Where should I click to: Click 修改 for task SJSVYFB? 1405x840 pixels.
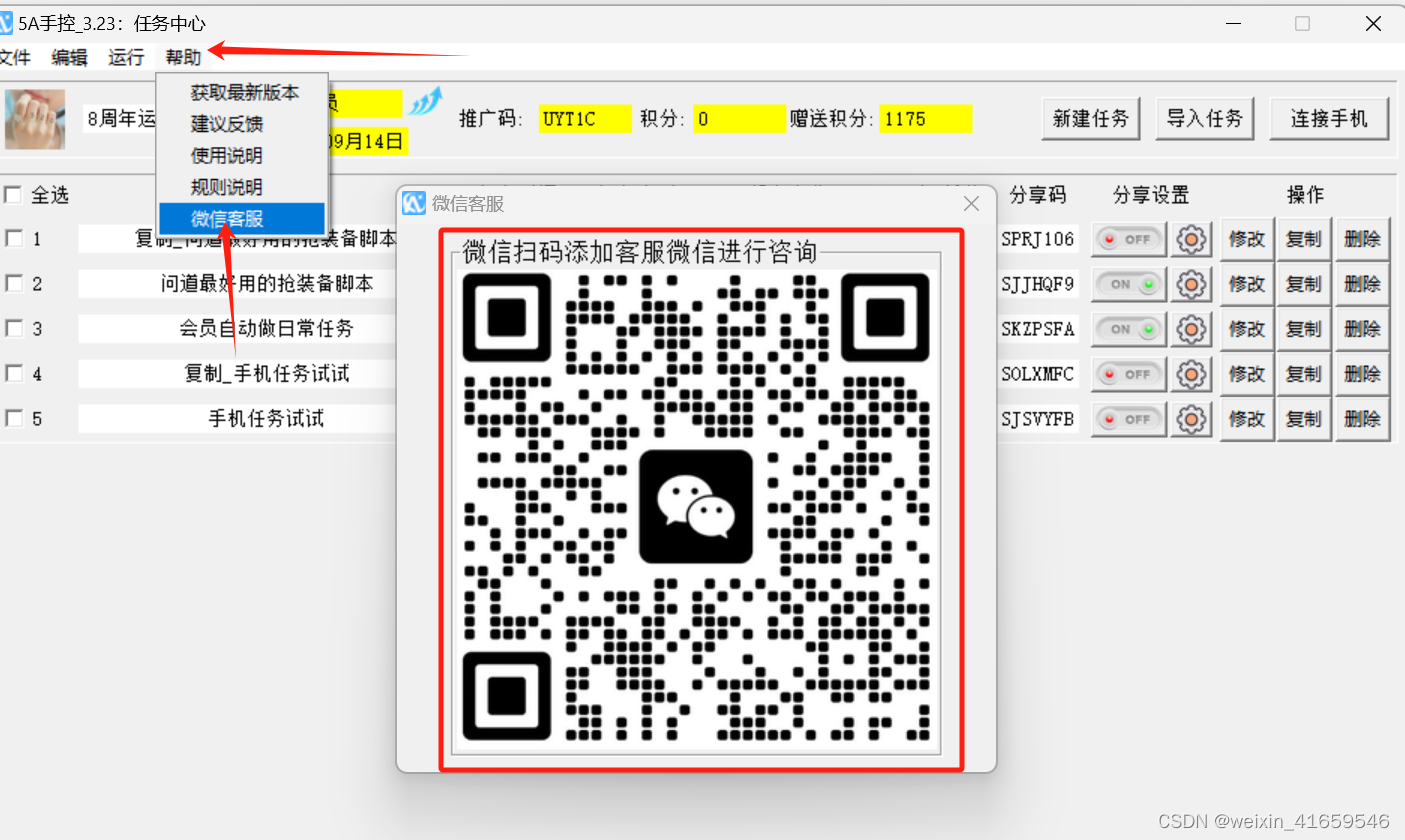(x=1247, y=420)
